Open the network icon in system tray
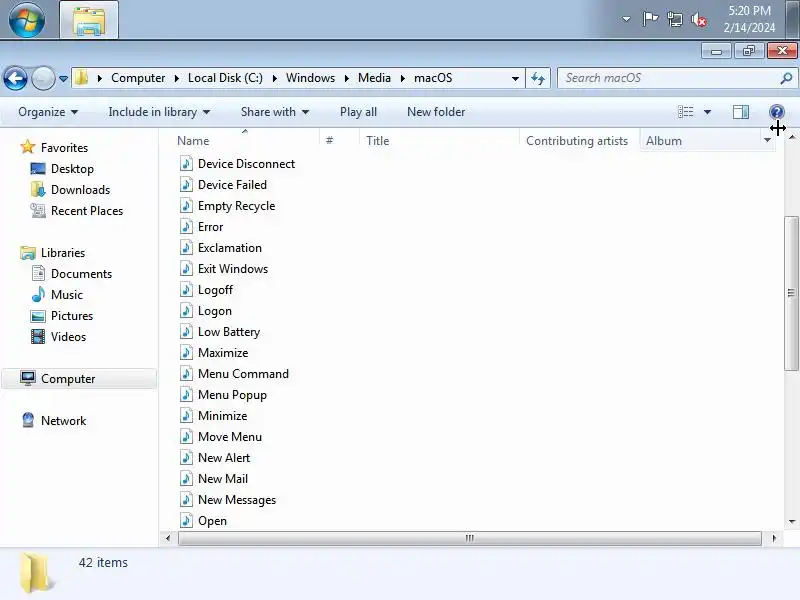 coord(674,20)
